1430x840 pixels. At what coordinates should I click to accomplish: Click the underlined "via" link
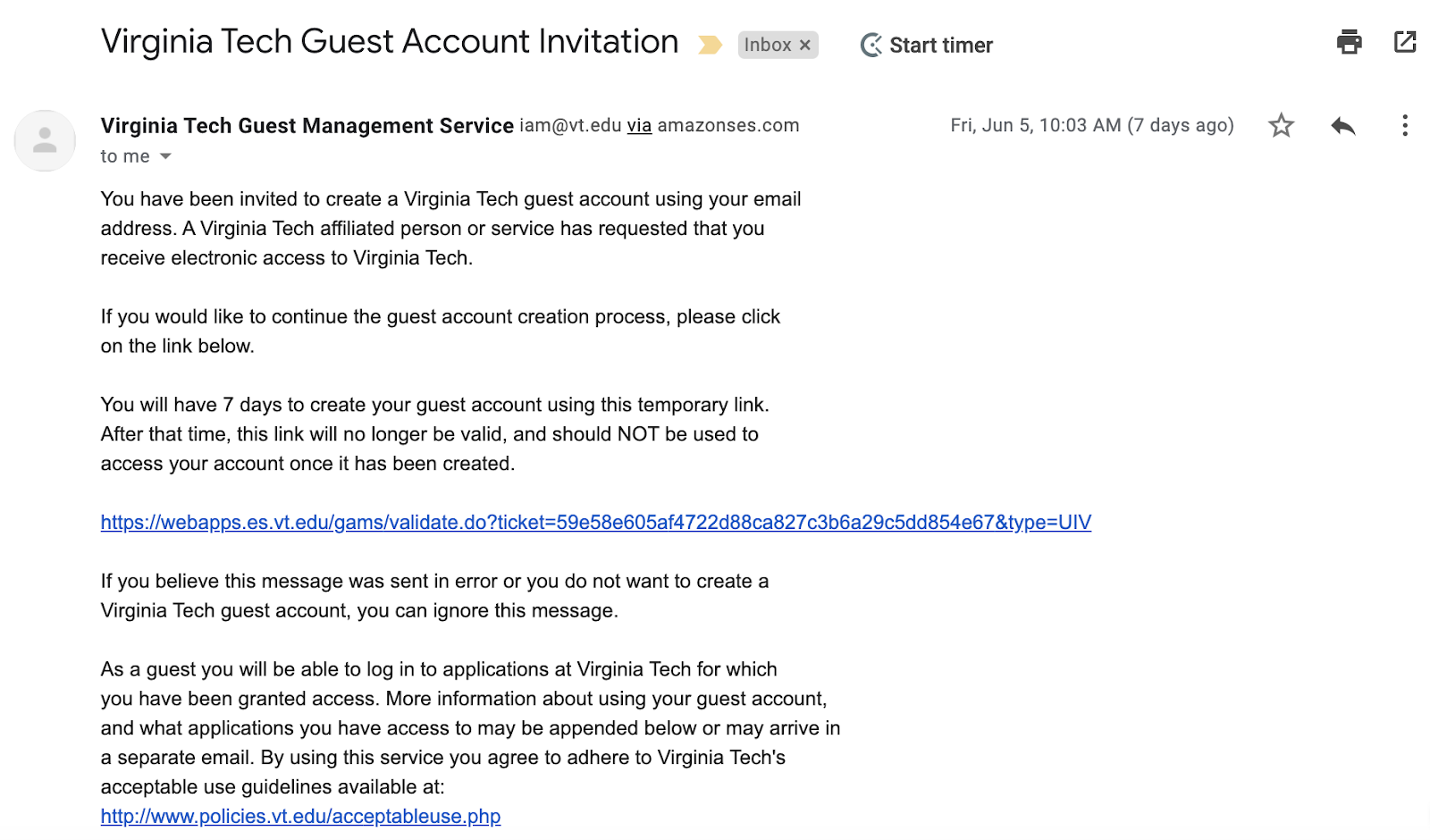coord(639,126)
